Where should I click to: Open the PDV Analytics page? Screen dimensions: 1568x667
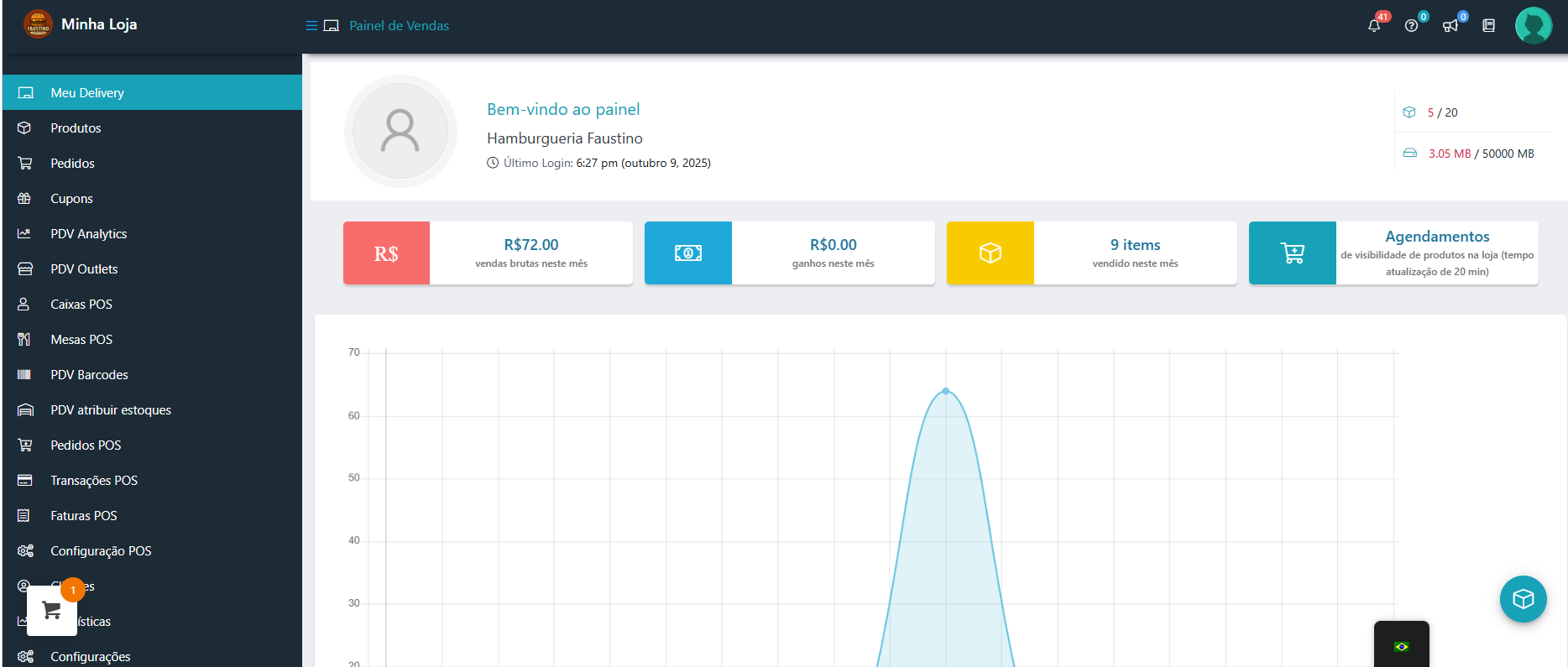point(88,234)
